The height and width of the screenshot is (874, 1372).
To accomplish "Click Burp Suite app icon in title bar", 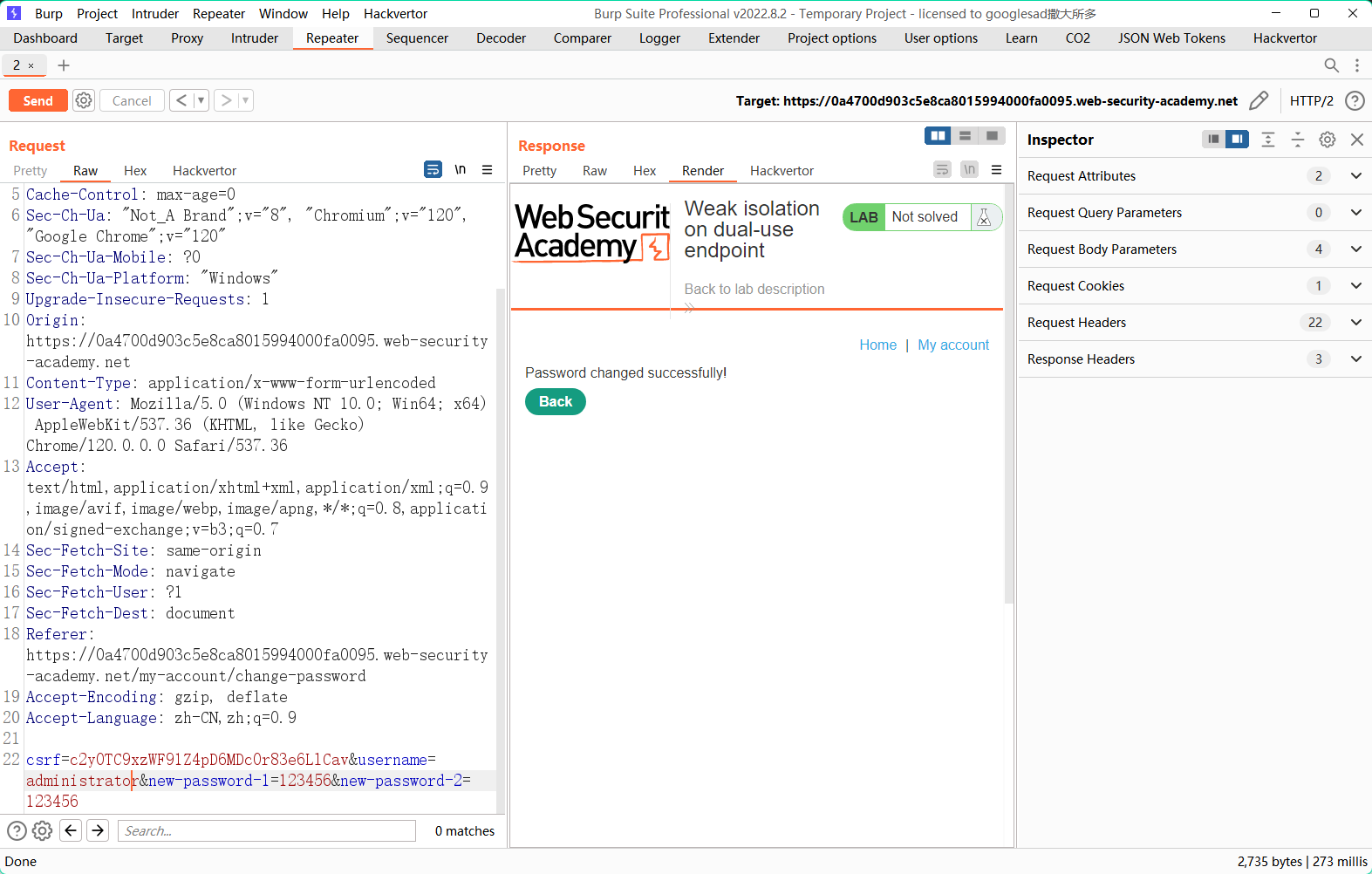I will [14, 14].
